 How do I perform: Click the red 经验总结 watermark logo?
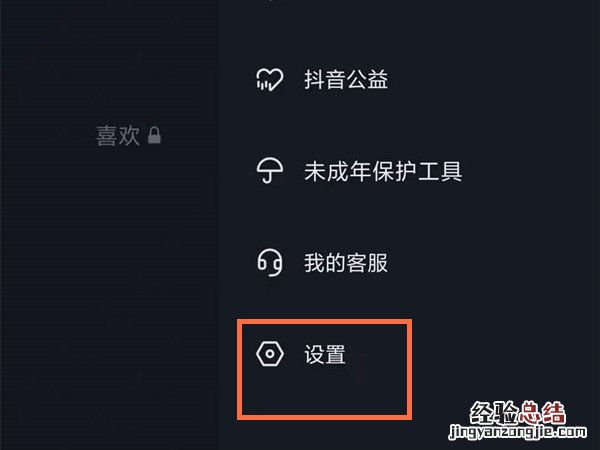pyautogui.click(x=517, y=413)
